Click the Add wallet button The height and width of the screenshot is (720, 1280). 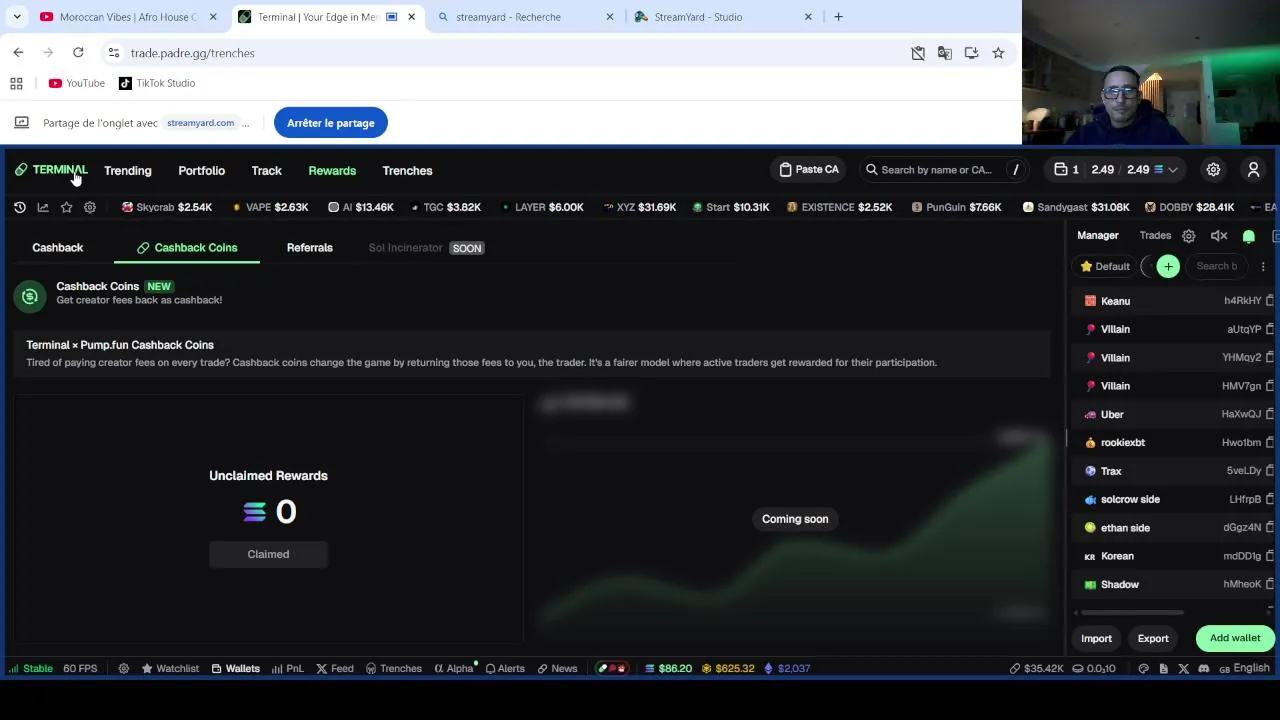pos(1235,638)
